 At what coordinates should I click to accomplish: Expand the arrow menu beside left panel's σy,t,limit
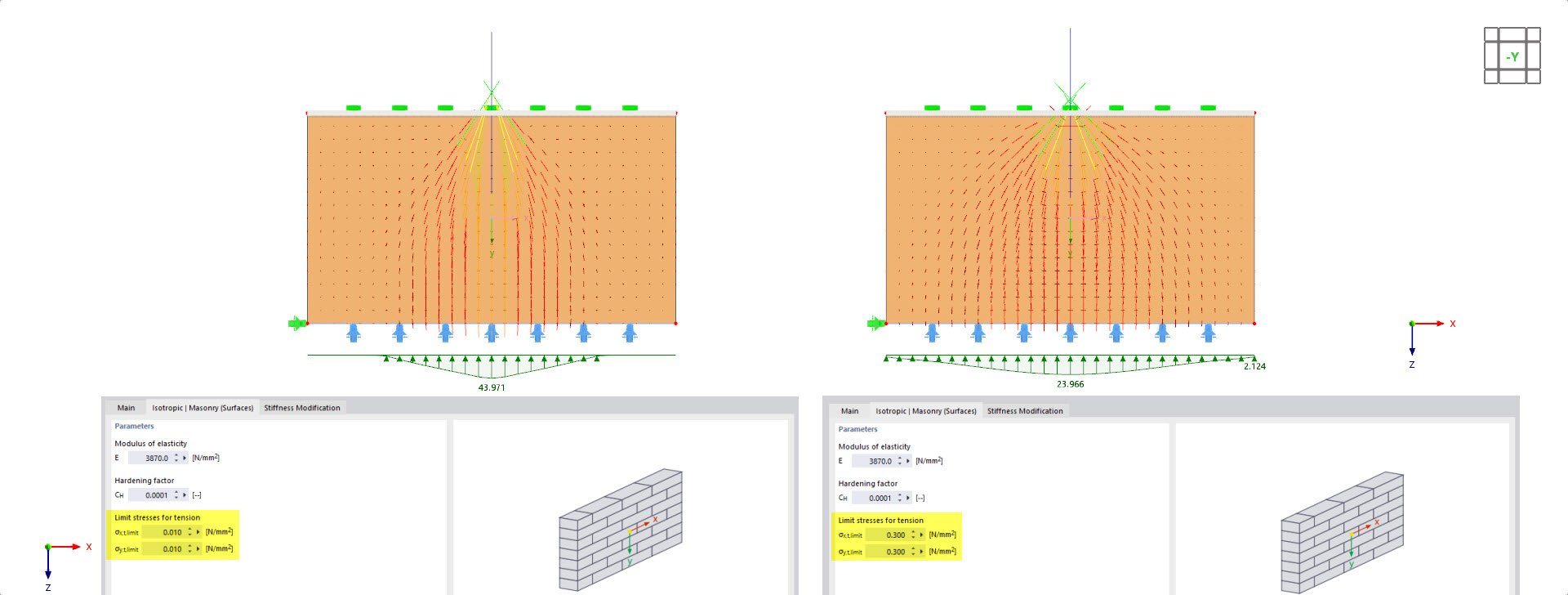(198, 549)
